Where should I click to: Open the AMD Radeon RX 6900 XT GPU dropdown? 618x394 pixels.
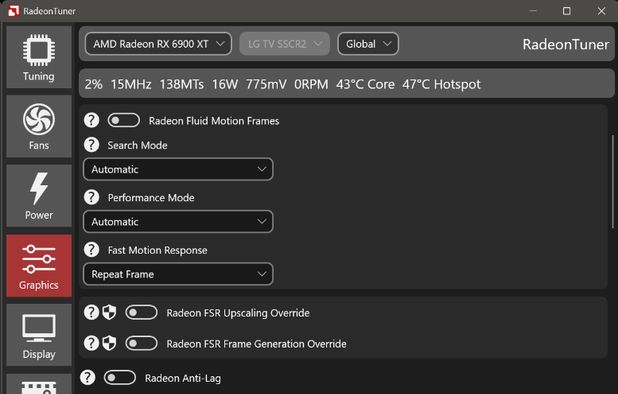click(158, 44)
